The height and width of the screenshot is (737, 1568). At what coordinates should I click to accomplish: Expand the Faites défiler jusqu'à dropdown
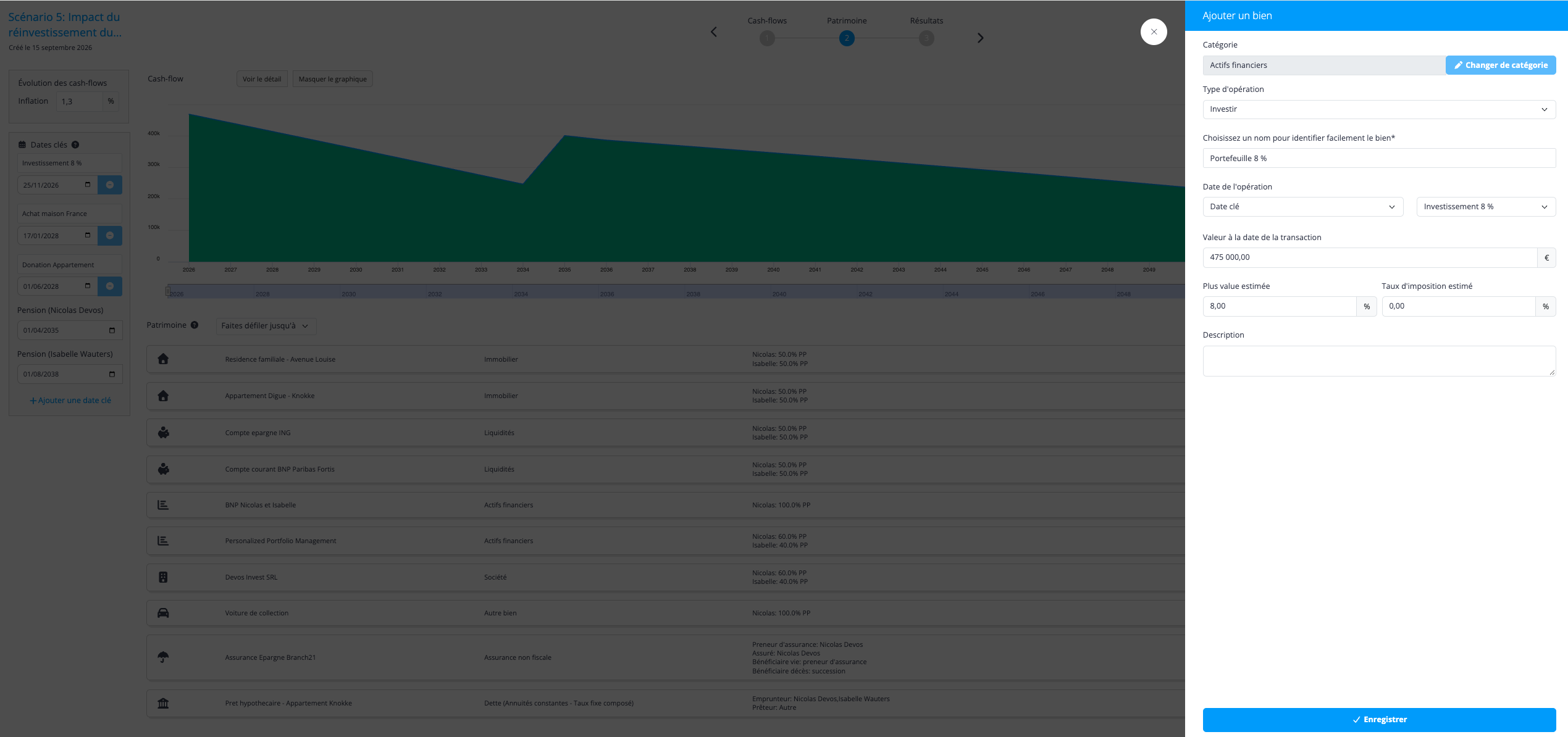click(x=266, y=326)
